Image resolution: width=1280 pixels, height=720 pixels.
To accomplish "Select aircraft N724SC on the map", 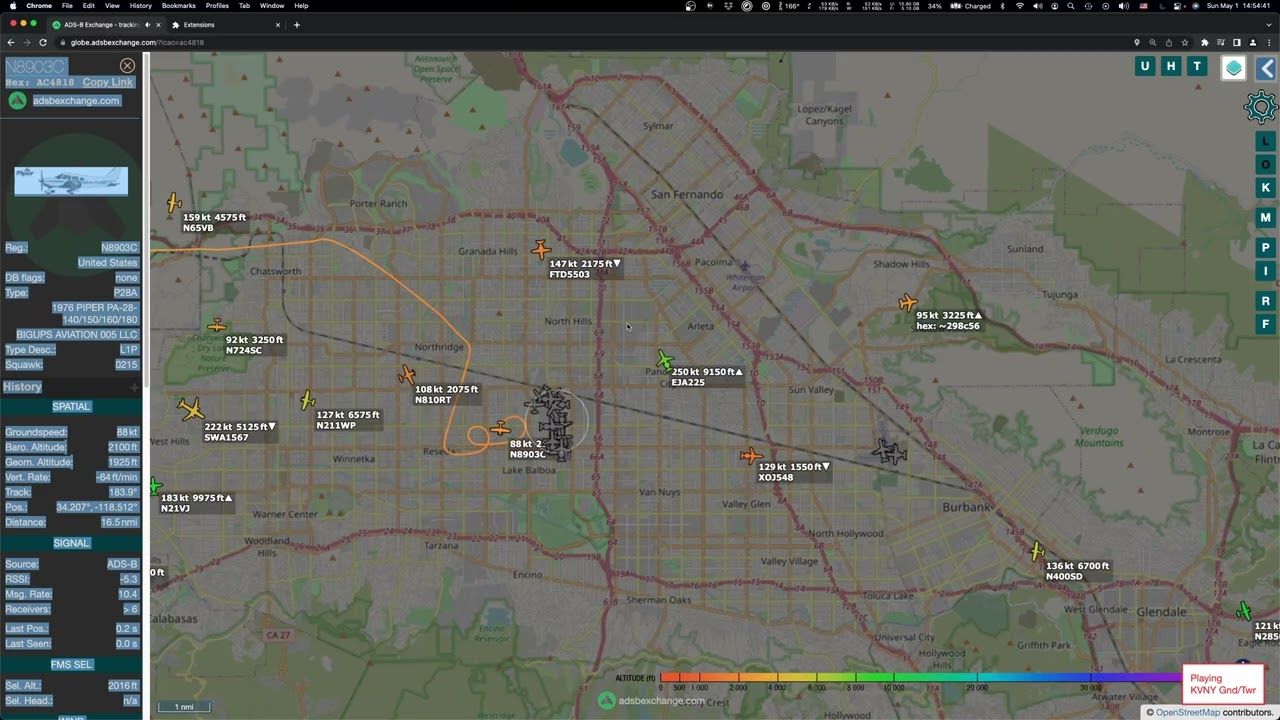I will [x=217, y=325].
